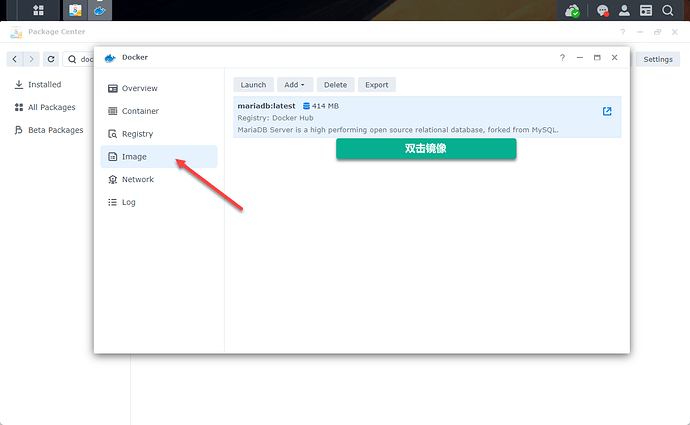Open the DSM search icon

click(x=668, y=11)
